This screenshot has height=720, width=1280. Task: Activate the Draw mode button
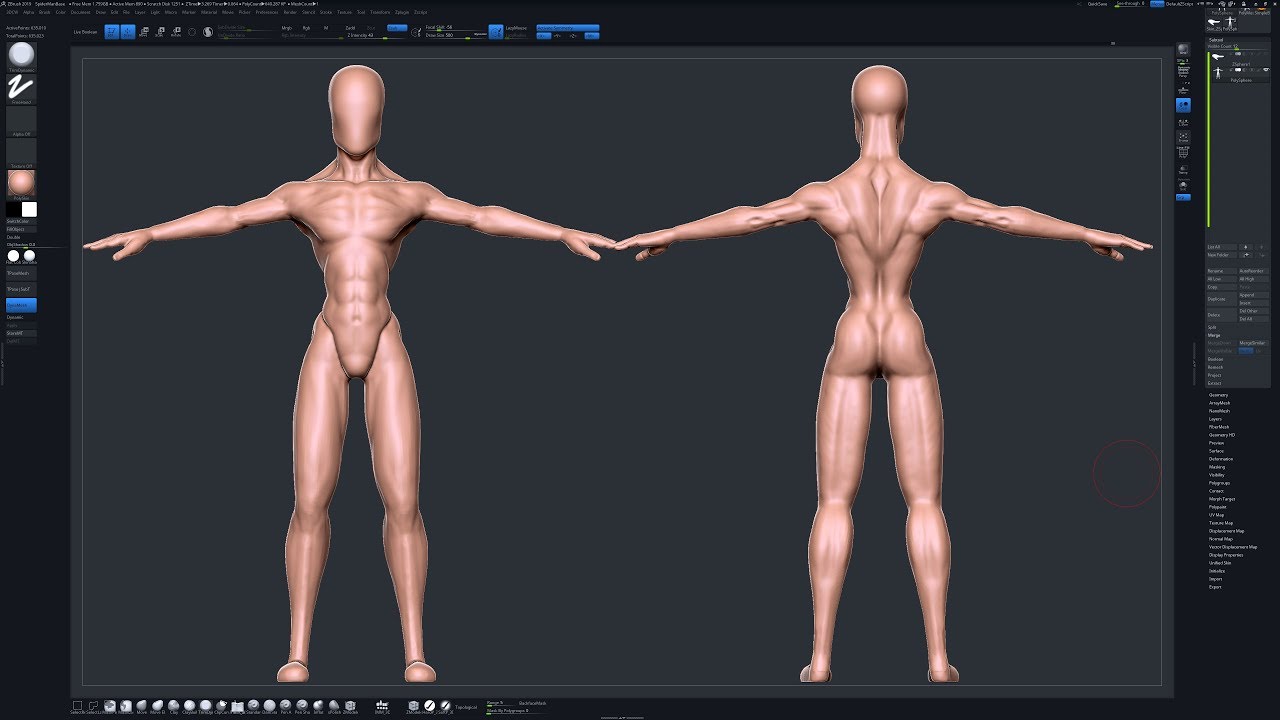[x=128, y=32]
